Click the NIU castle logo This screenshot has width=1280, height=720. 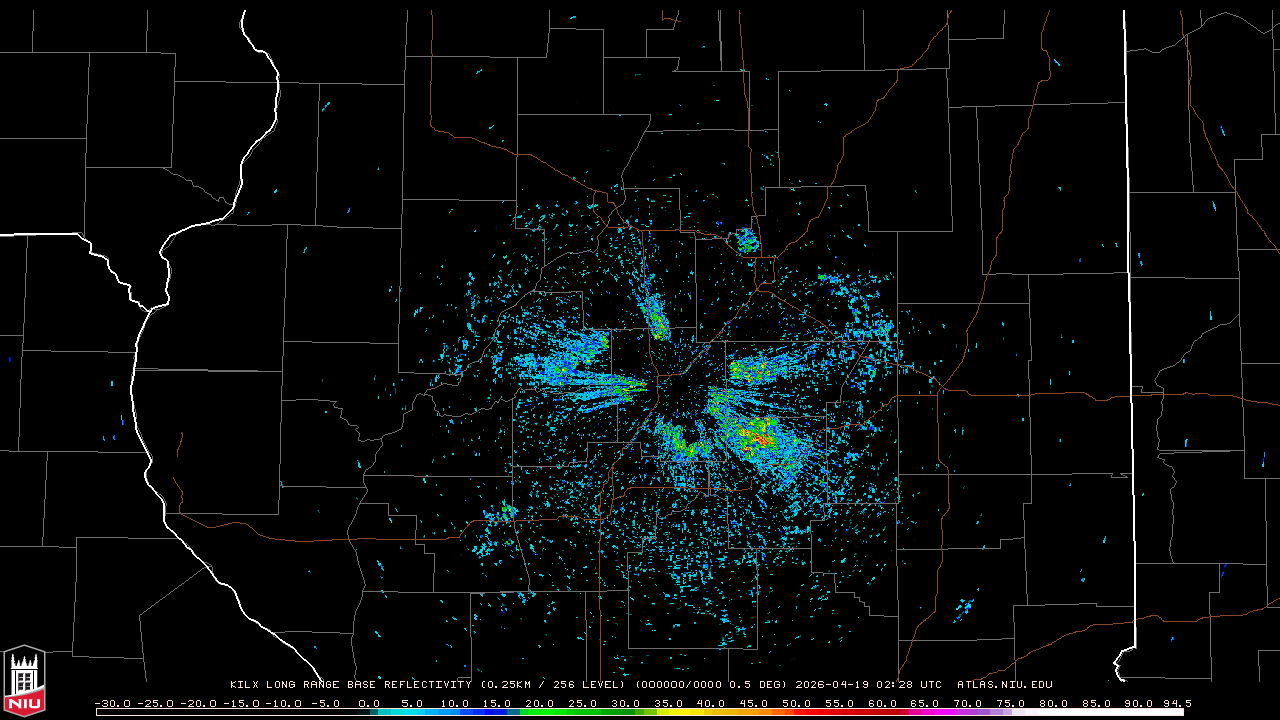pyautogui.click(x=25, y=682)
